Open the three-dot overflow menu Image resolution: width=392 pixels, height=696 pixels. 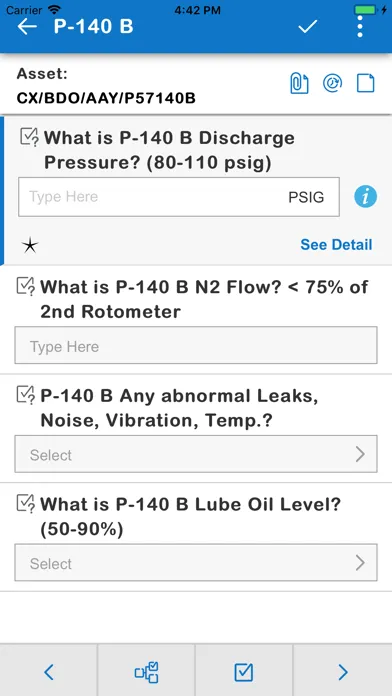[360, 27]
